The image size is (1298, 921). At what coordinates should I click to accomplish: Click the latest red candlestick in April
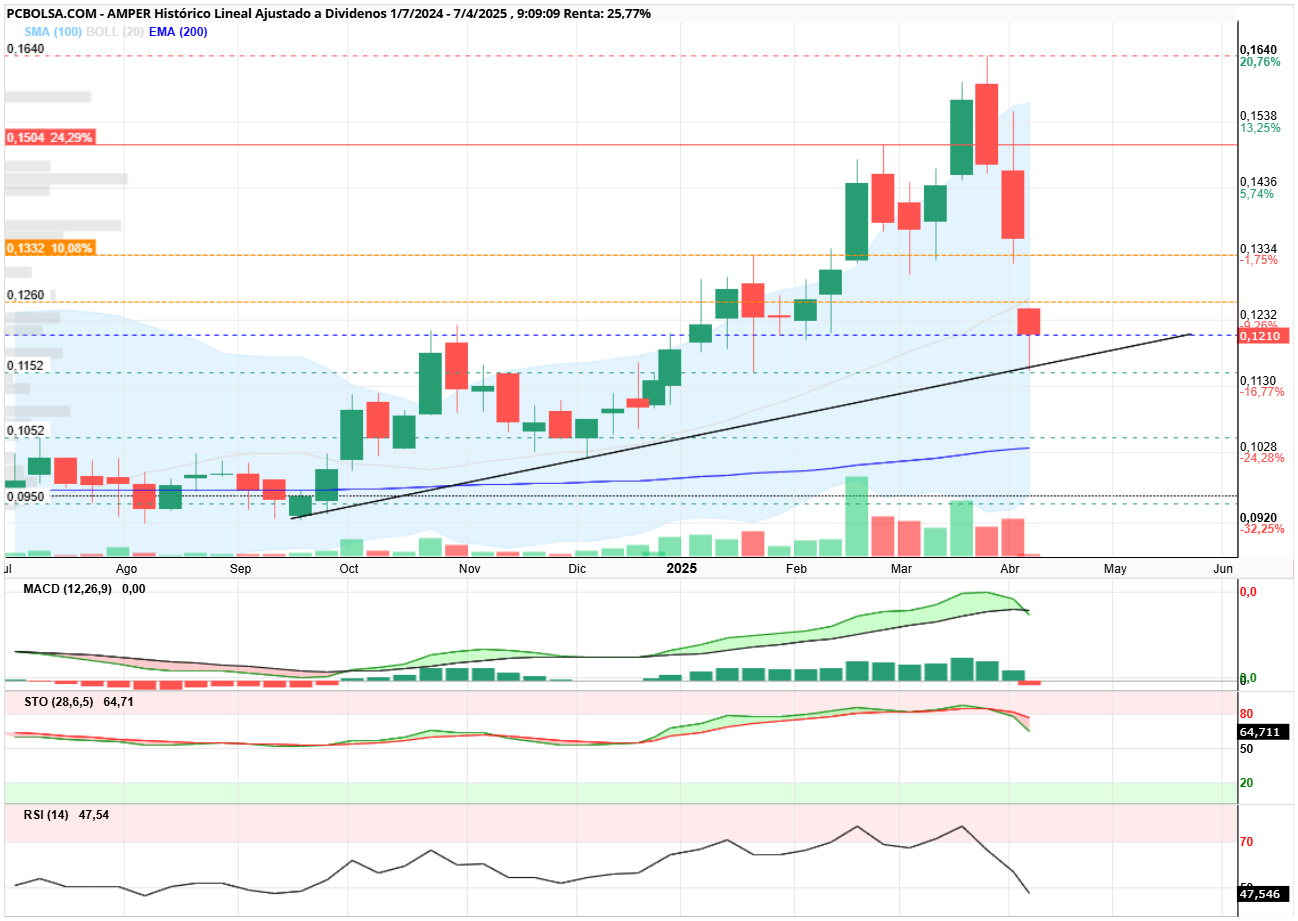click(1029, 322)
